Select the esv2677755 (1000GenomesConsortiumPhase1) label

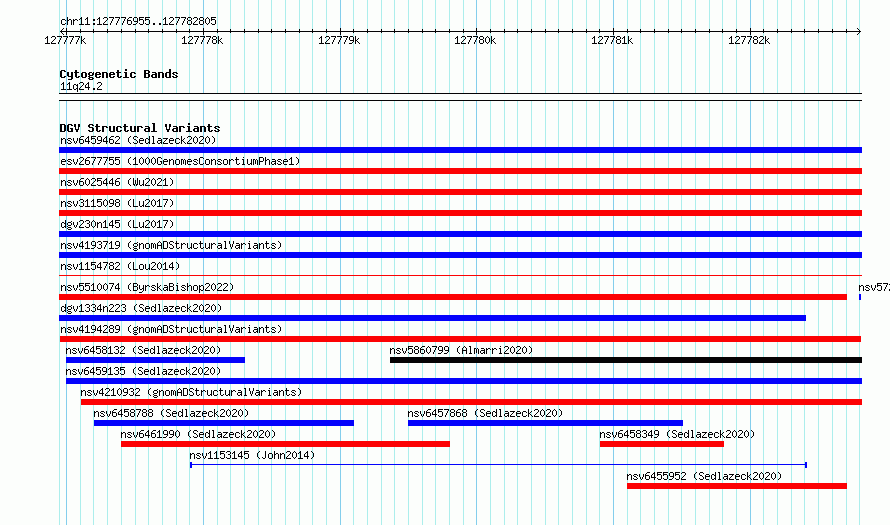(180, 161)
